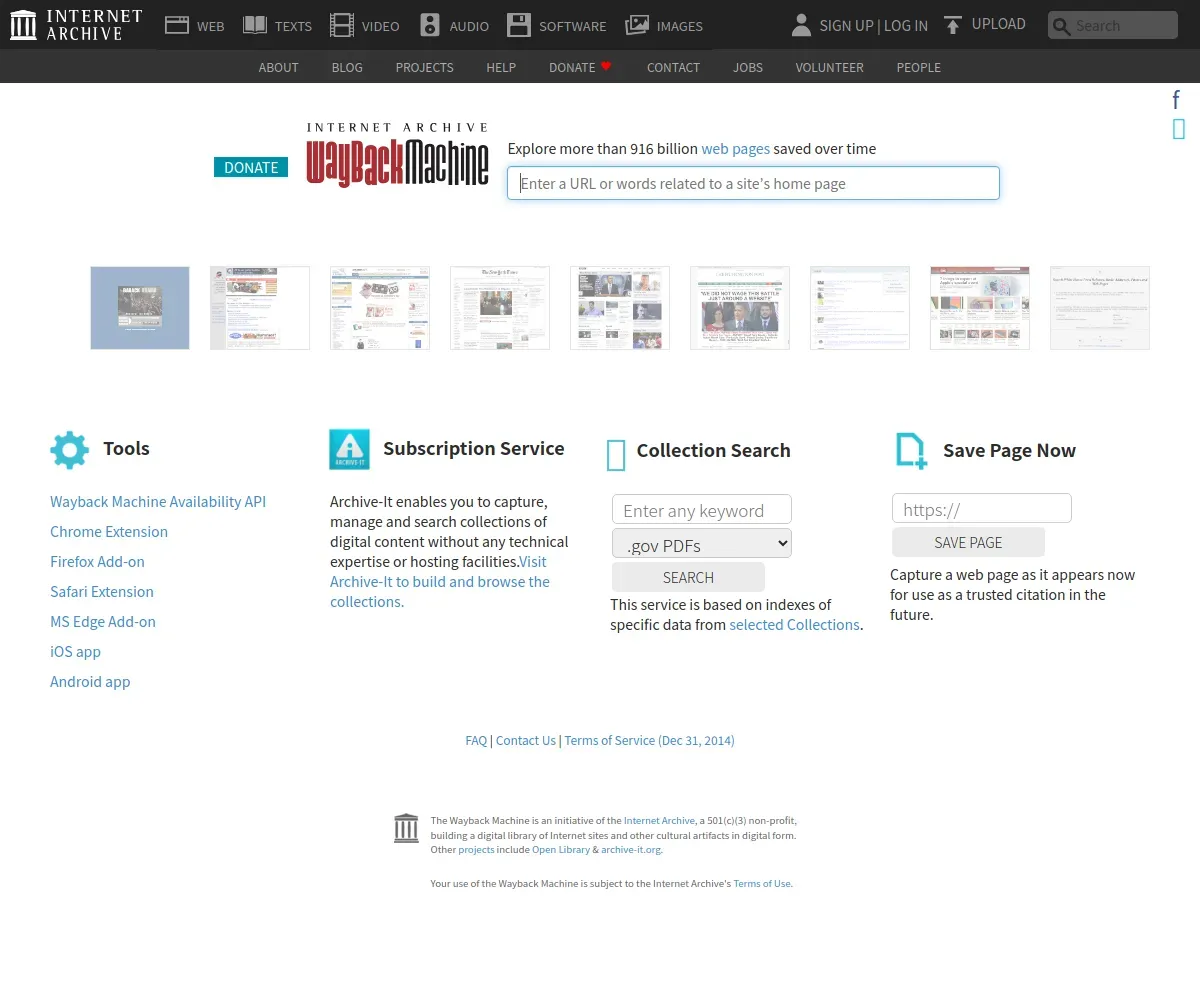
Task: Follow the 'selected Collections' link
Action: [794, 625]
